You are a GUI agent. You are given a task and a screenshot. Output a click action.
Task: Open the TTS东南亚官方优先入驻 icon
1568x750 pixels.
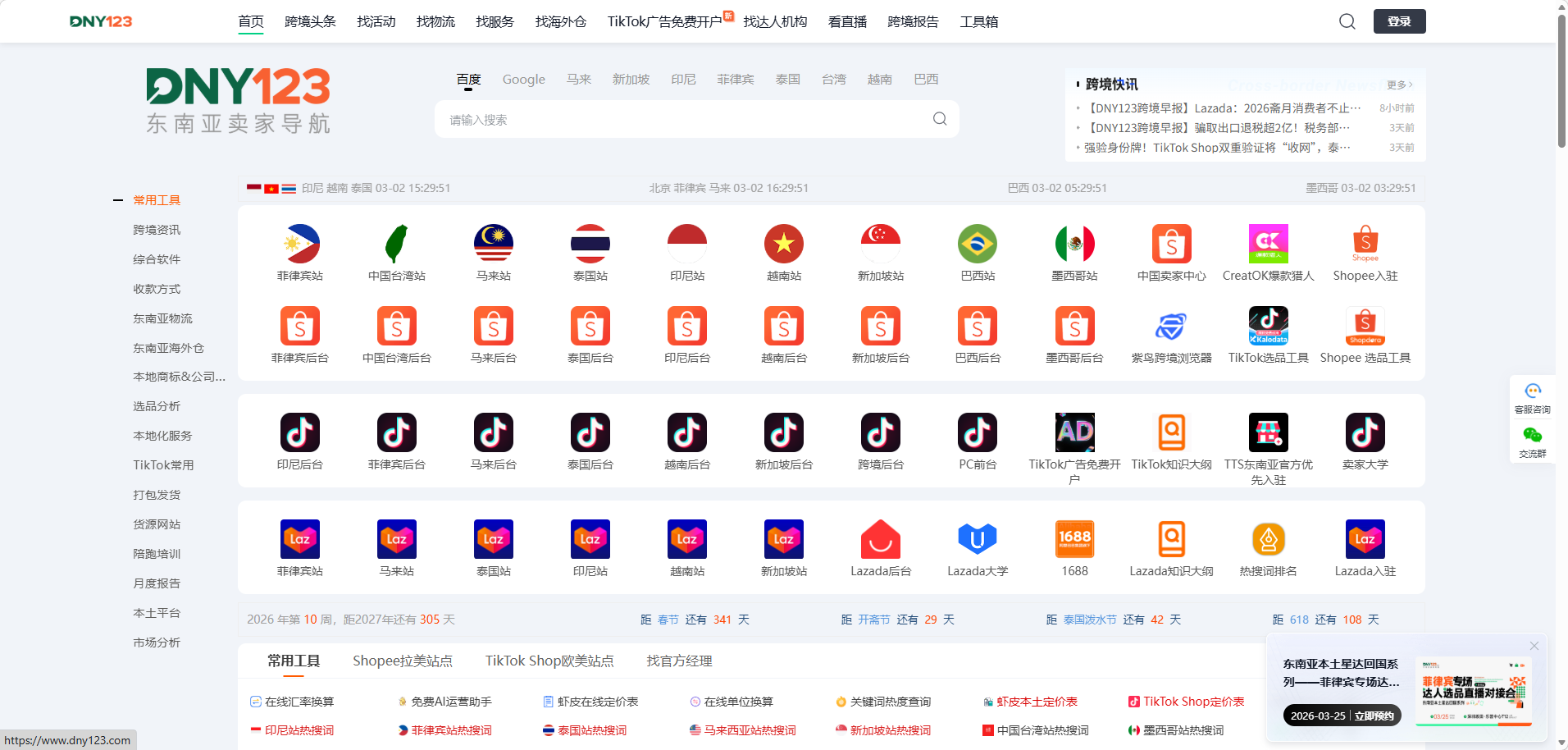tap(1269, 432)
